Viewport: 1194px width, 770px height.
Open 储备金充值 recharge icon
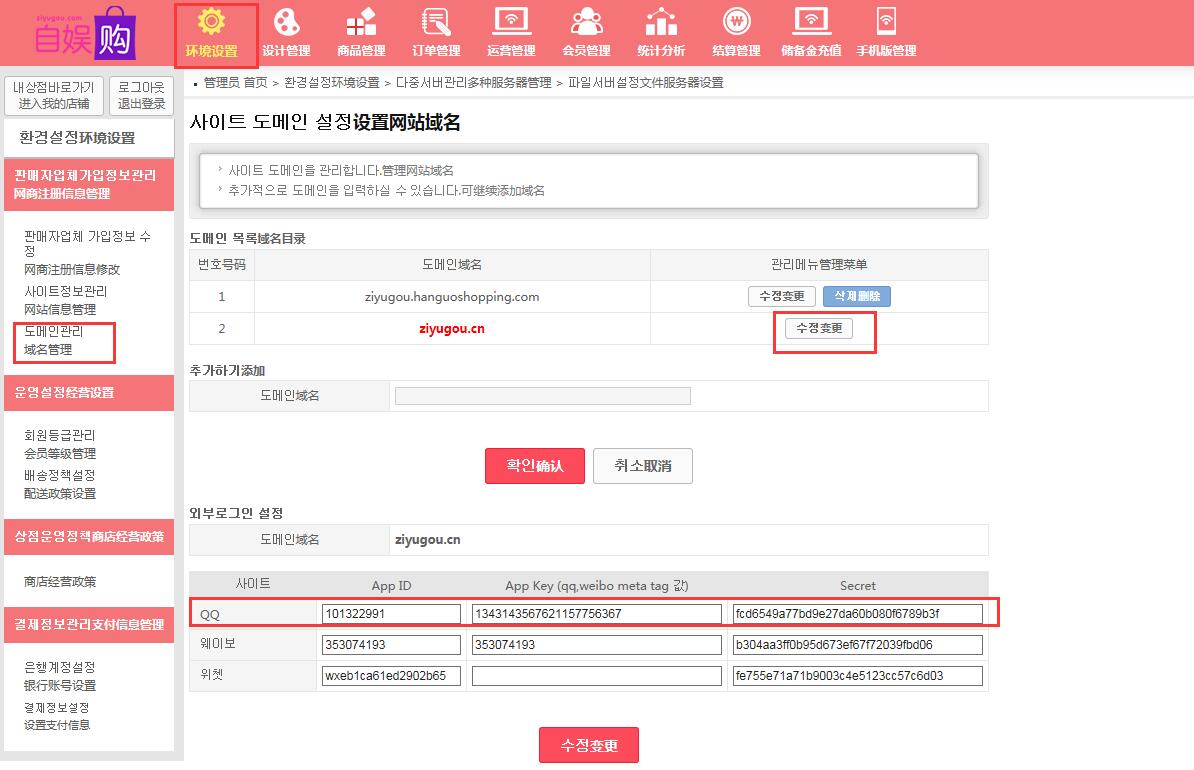[x=811, y=24]
